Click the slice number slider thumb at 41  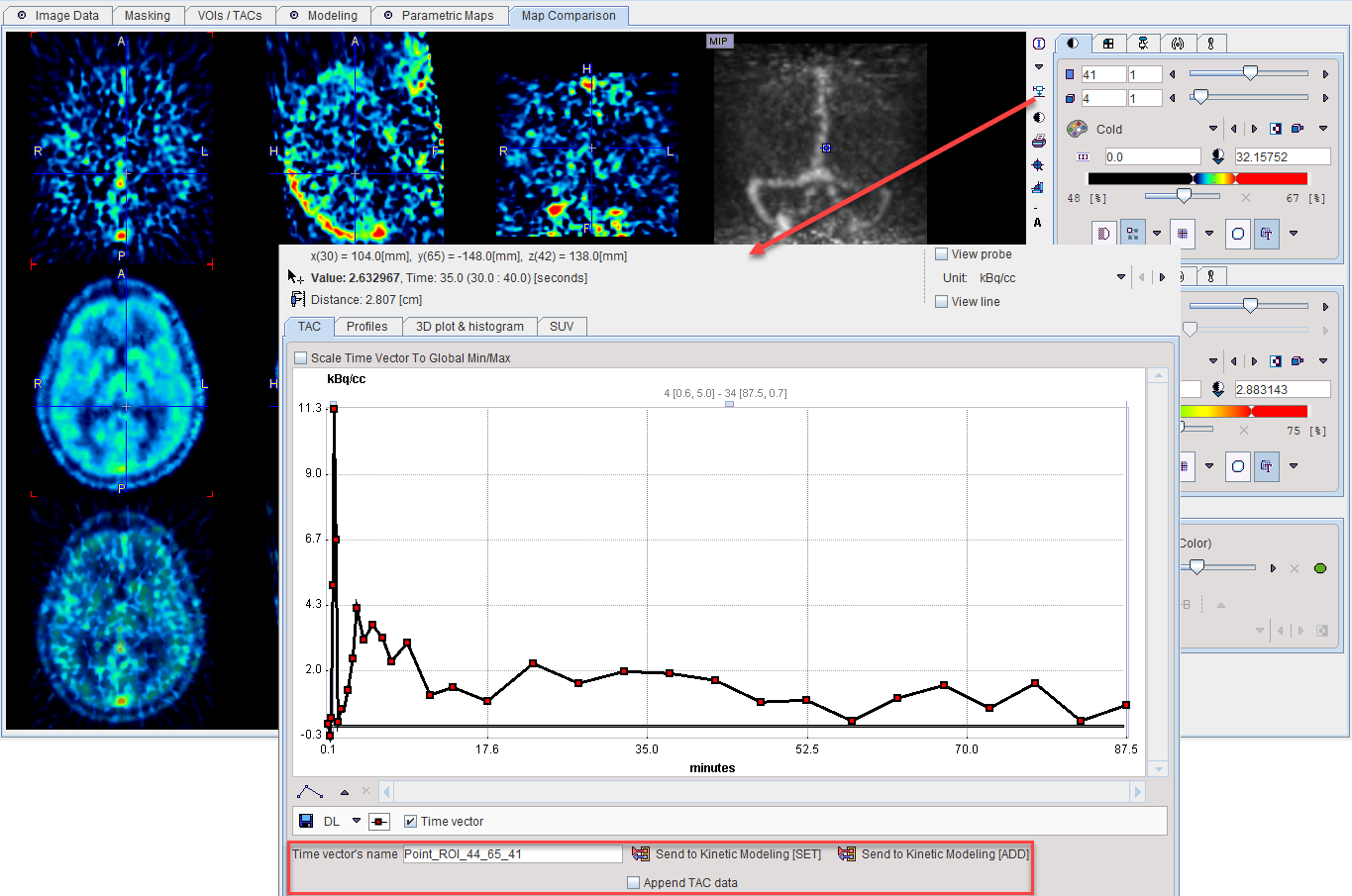pyautogui.click(x=1250, y=73)
